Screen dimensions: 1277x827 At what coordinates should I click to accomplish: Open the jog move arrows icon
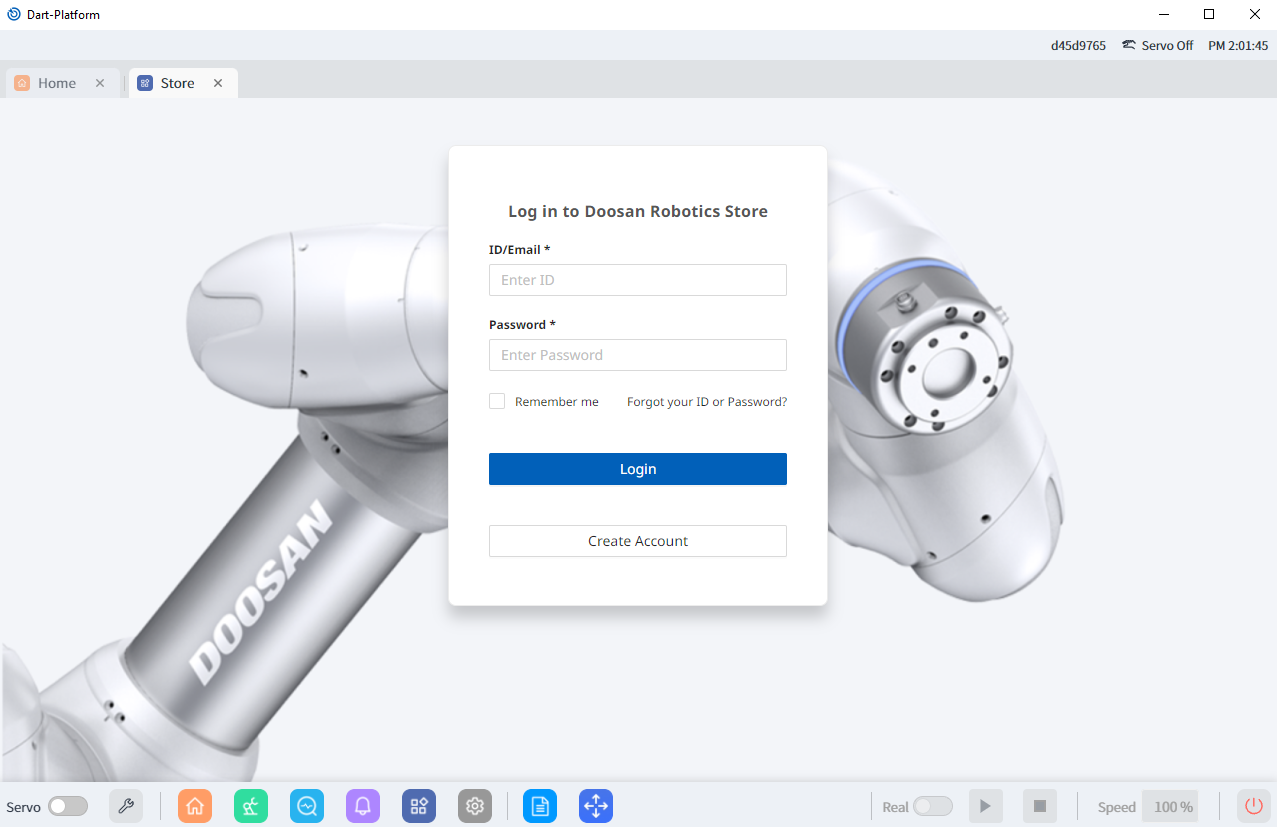tap(596, 806)
